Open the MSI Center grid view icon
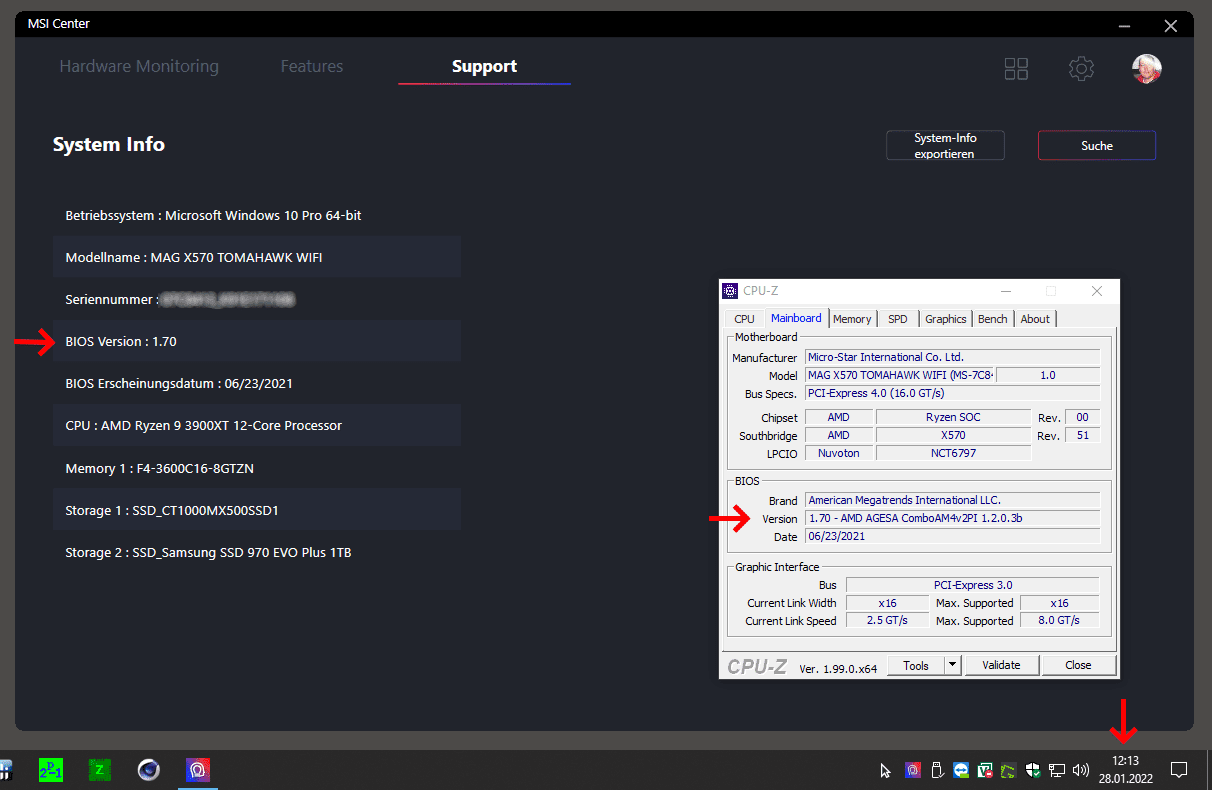This screenshot has width=1212, height=790. point(1016,68)
